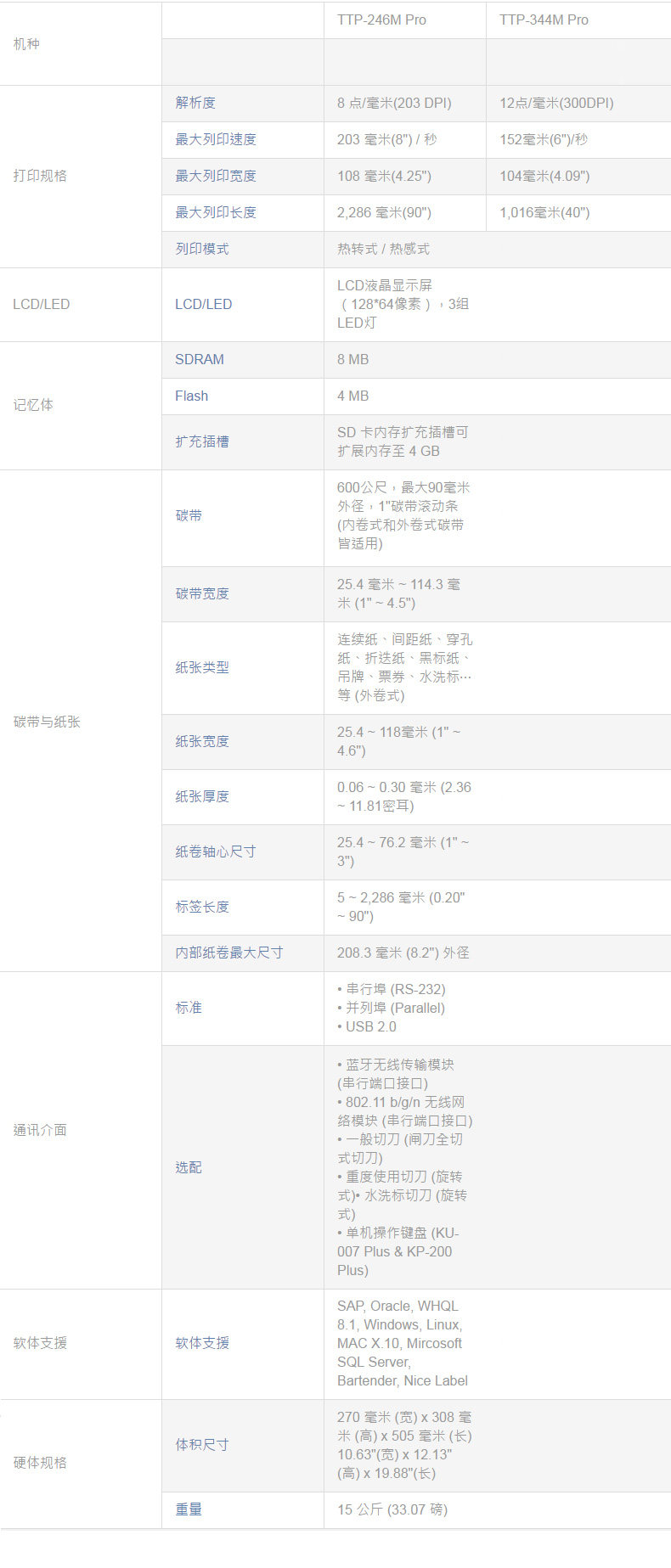Click the 15 公斤 (33.07 磅) value

[x=392, y=1509]
